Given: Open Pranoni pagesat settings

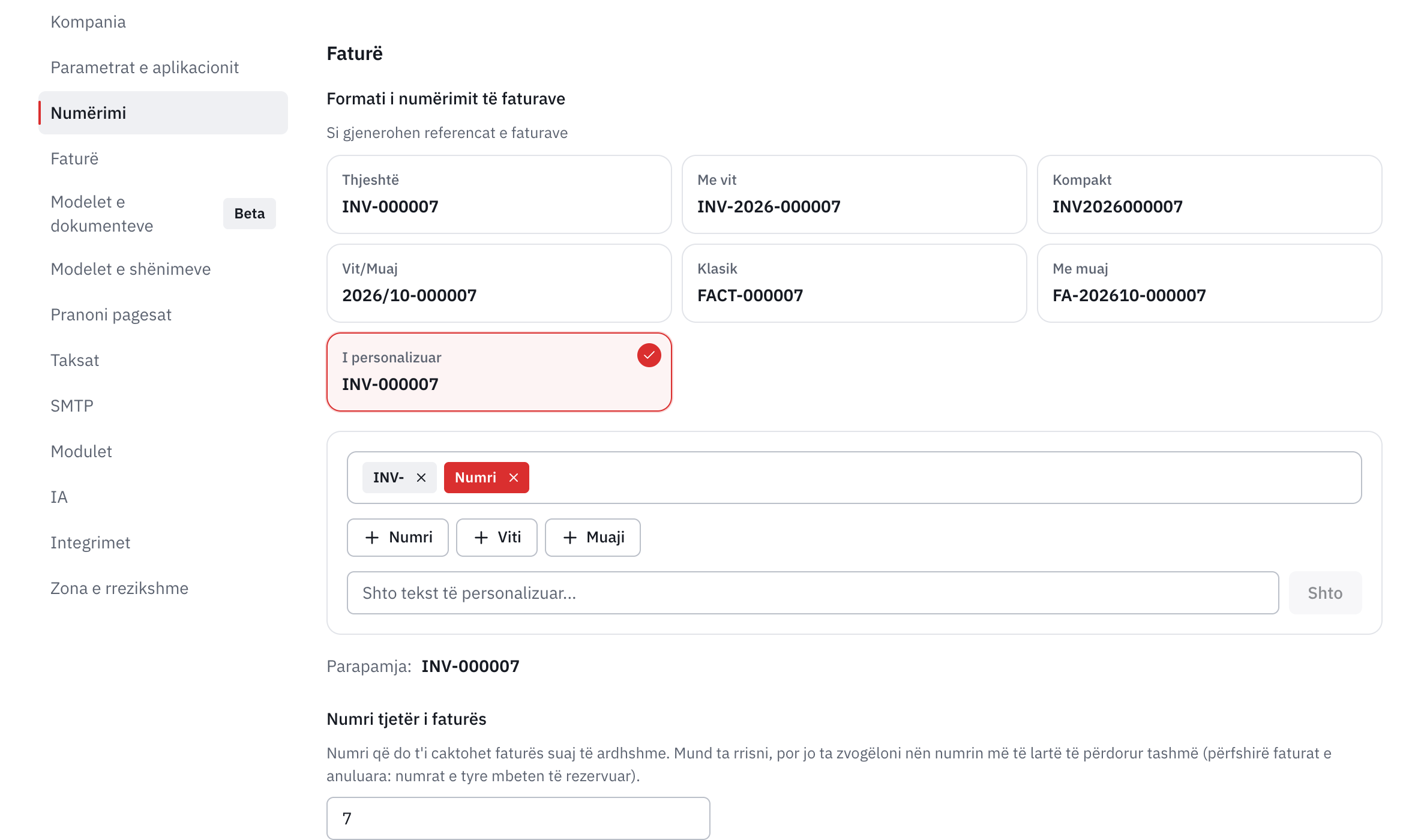Looking at the screenshot, I should click(163, 314).
